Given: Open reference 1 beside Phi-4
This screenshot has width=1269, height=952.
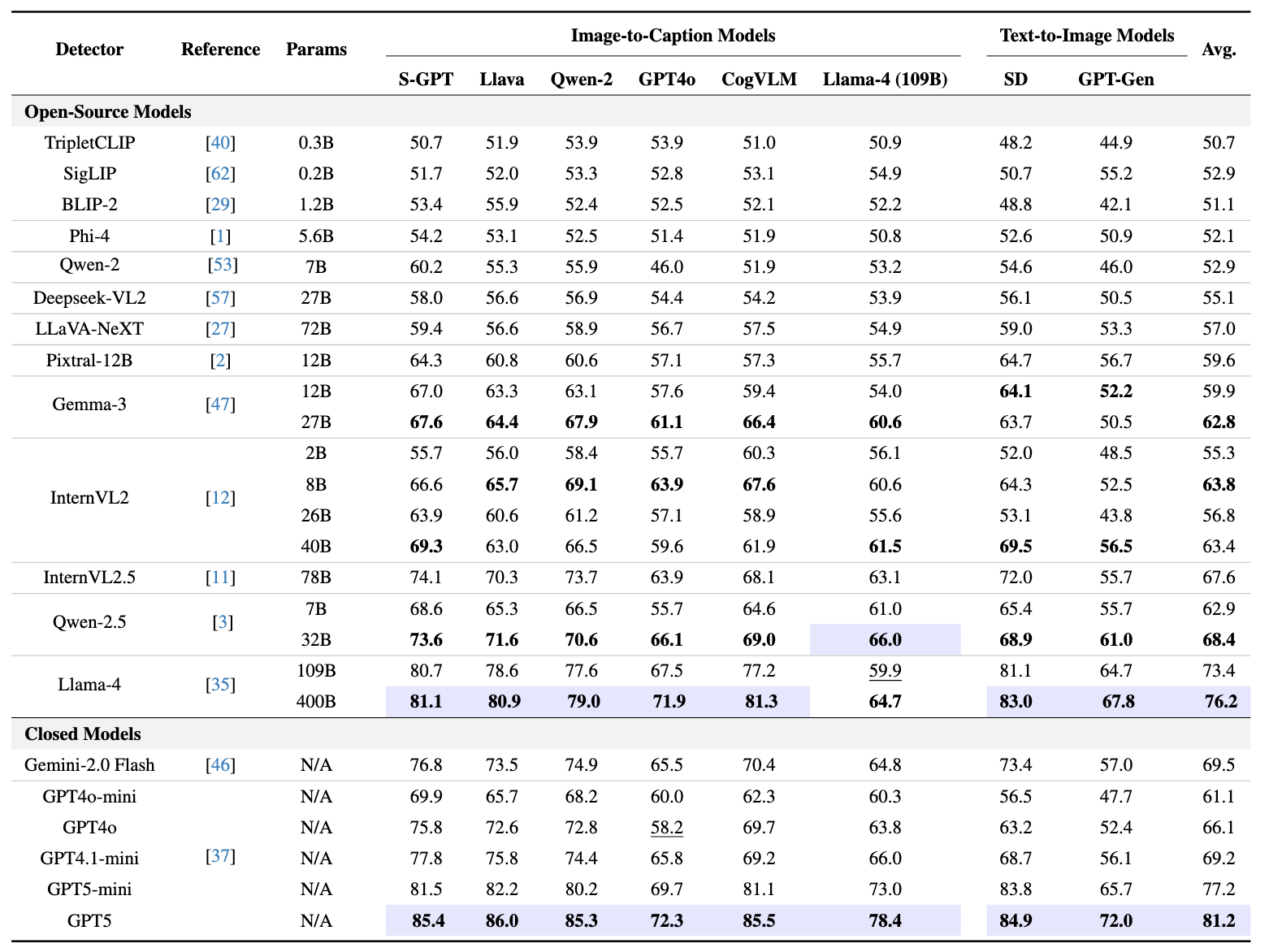Looking at the screenshot, I should click(220, 236).
